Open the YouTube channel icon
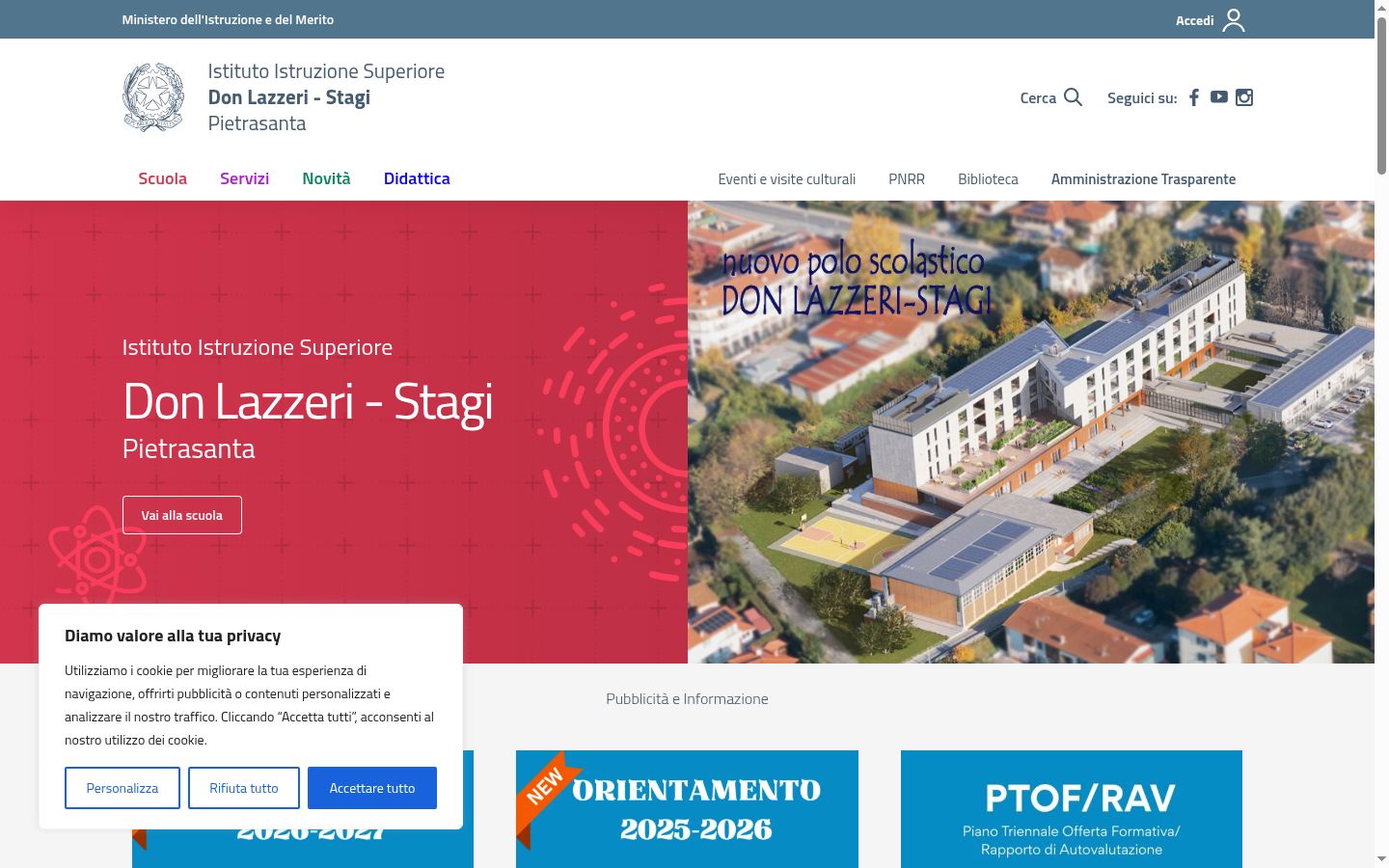1389x868 pixels. click(x=1219, y=97)
